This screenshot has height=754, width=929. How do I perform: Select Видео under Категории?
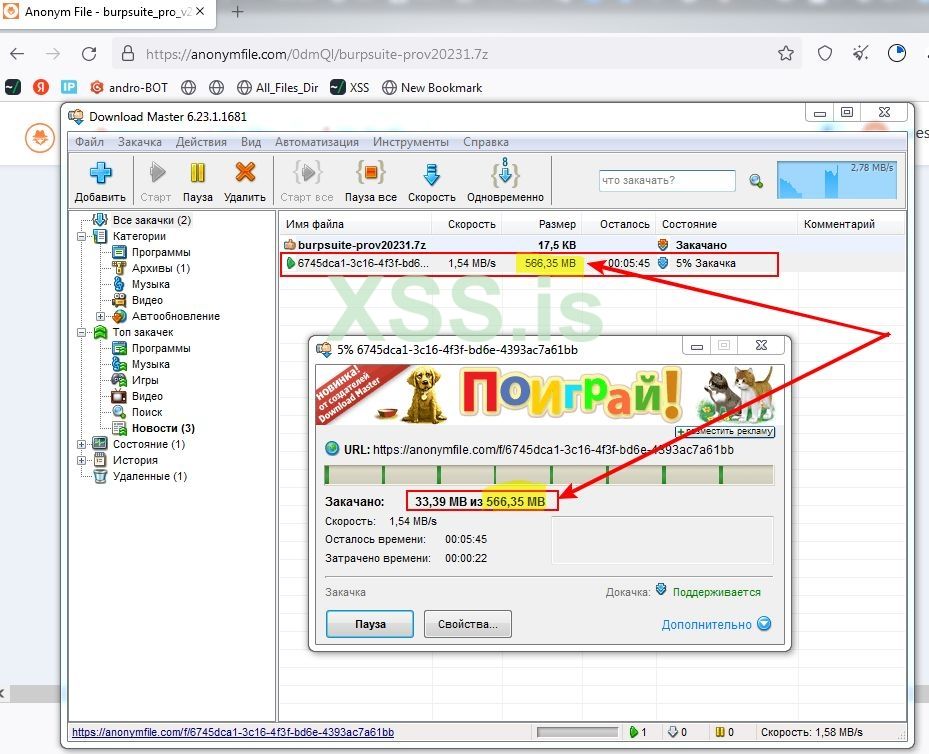pos(147,300)
